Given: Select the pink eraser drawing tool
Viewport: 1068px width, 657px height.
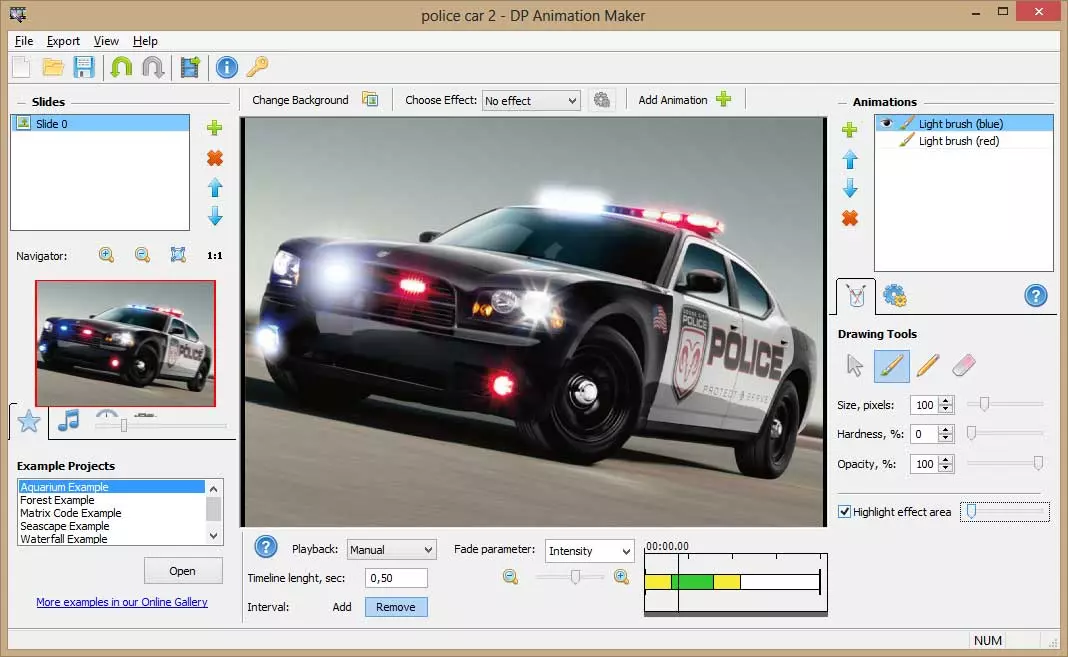Looking at the screenshot, I should click(x=964, y=366).
